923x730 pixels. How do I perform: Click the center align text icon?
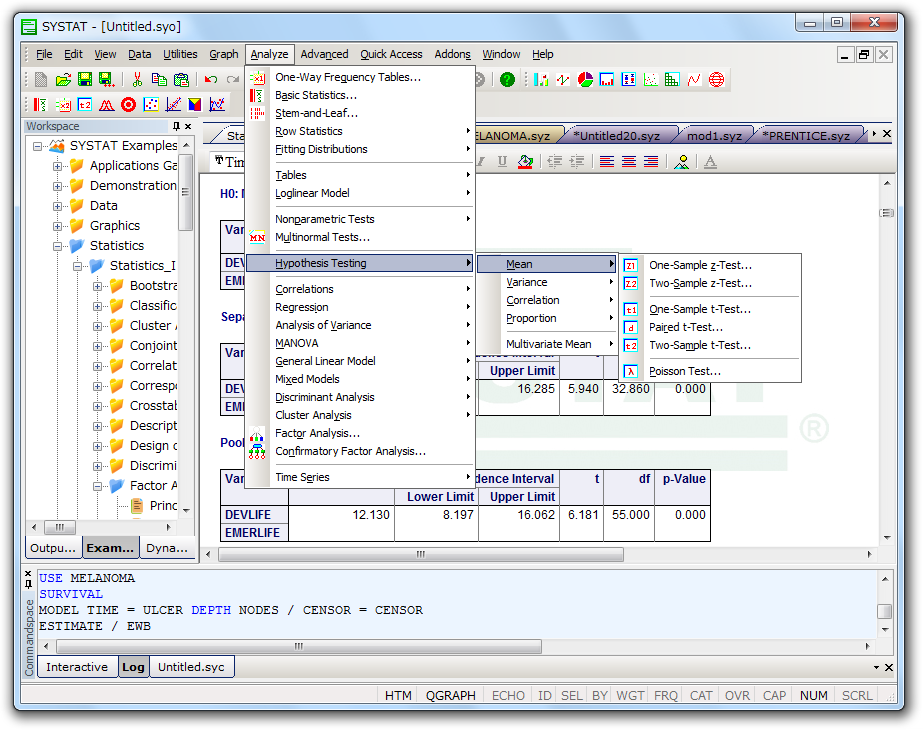629,161
